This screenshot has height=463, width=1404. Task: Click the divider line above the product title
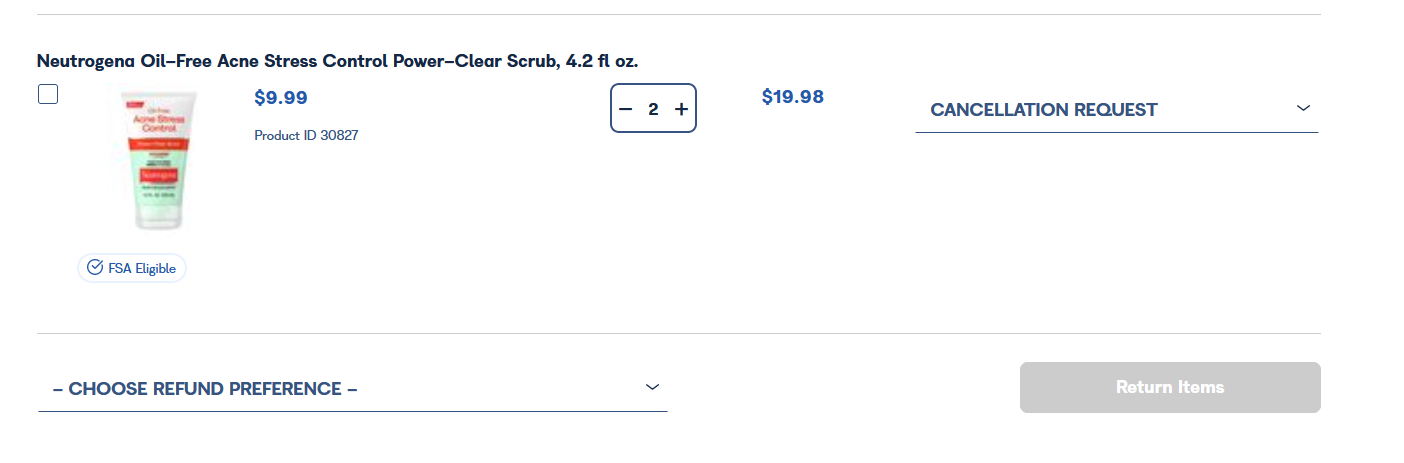click(x=678, y=15)
